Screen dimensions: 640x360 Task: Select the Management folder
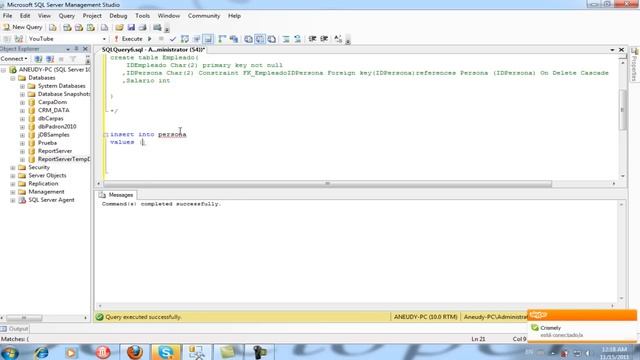point(46,192)
